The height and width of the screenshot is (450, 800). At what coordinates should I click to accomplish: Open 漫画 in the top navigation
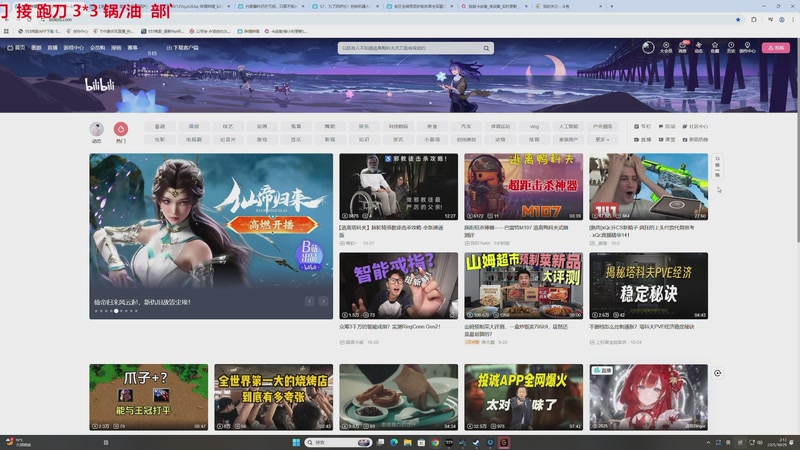(116, 47)
